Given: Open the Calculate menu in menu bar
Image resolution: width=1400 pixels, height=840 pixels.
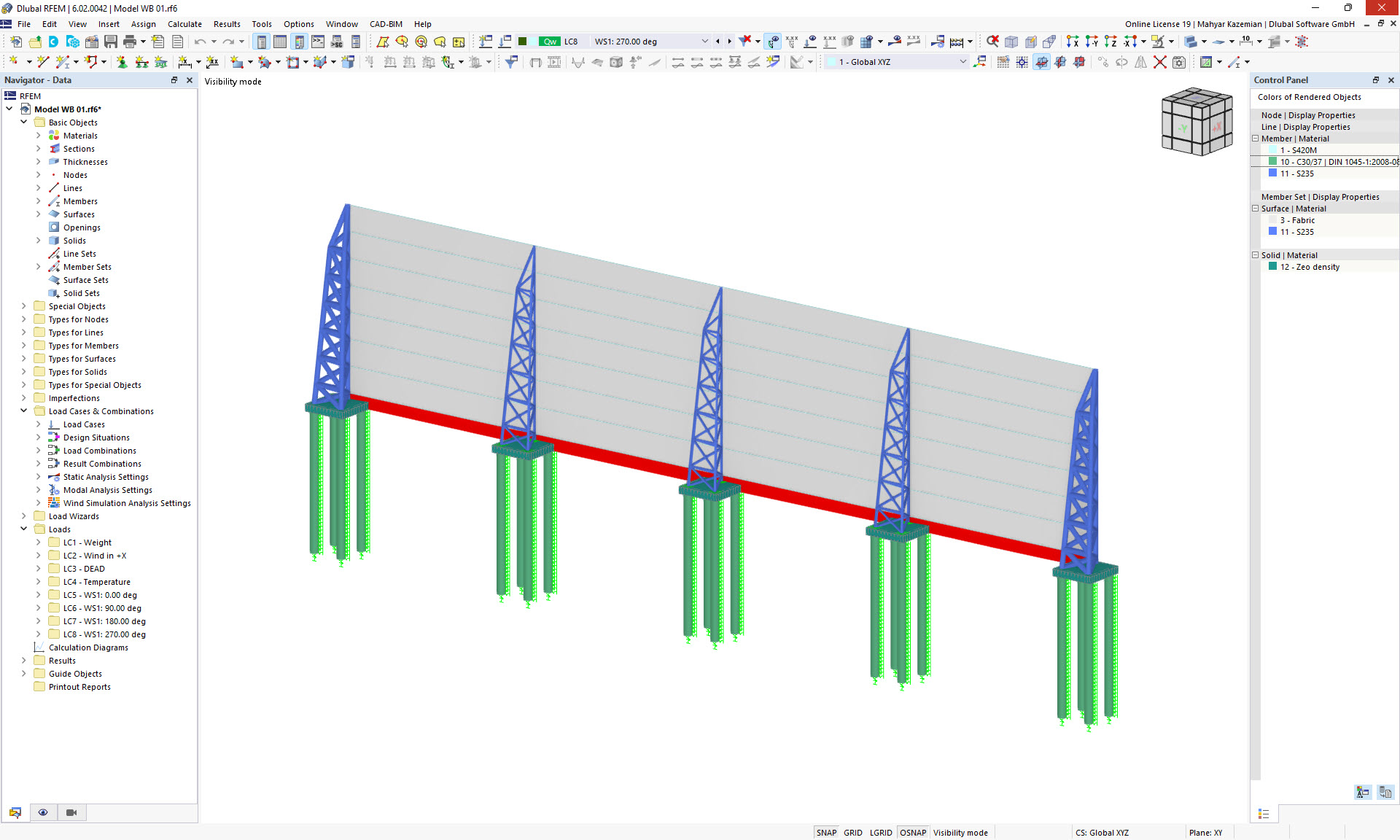Looking at the screenshot, I should point(183,23).
